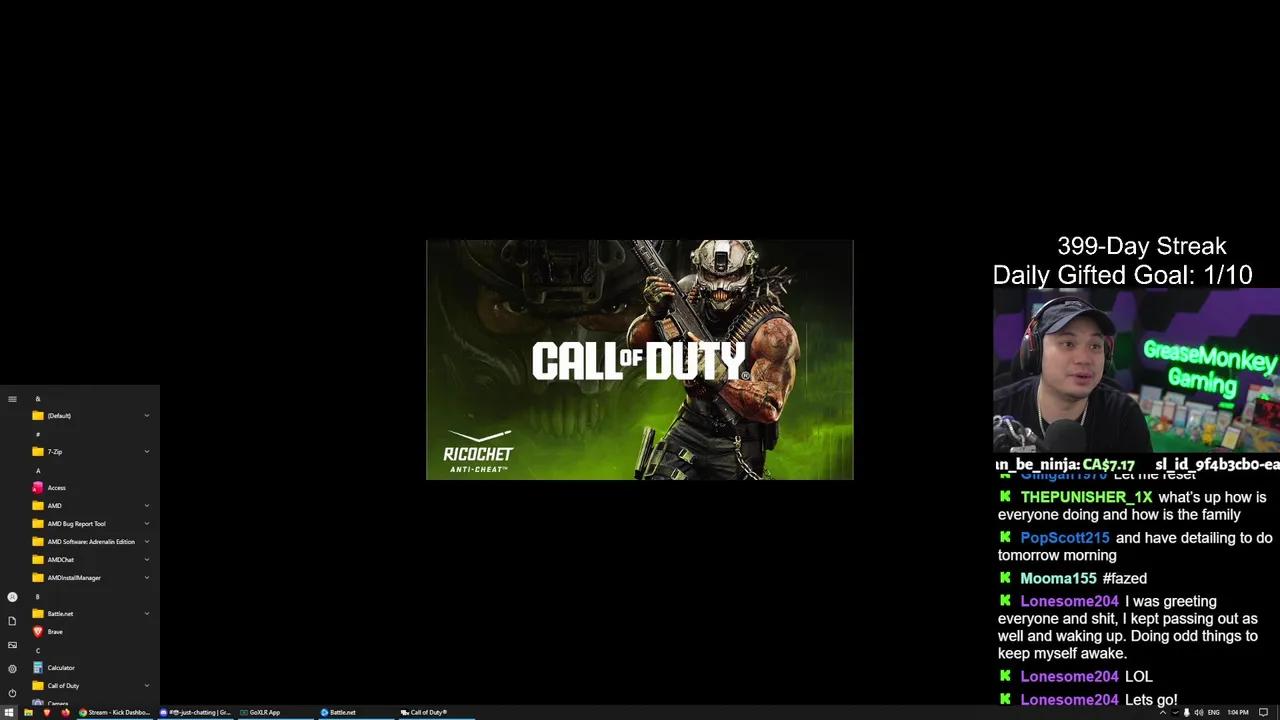Expand the Start menu hamburger navigation
1280x720 pixels.
pos(12,399)
